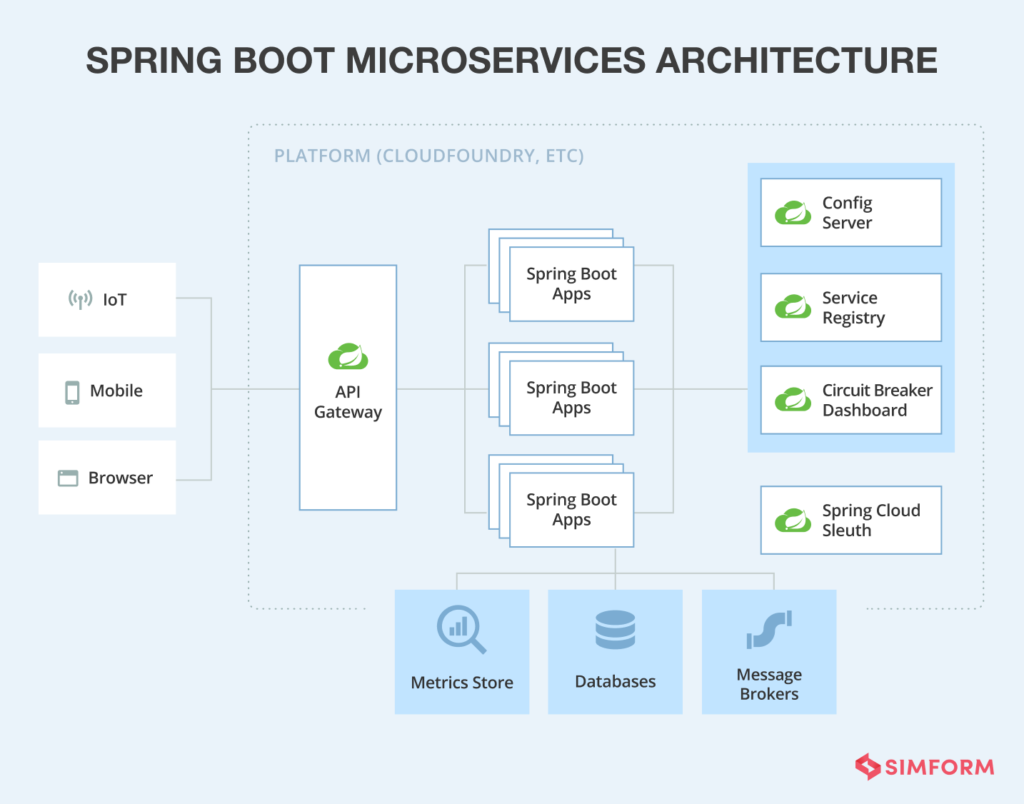Click the Spring Cloud Sleuth box
The height and width of the screenshot is (804, 1024).
point(850,520)
